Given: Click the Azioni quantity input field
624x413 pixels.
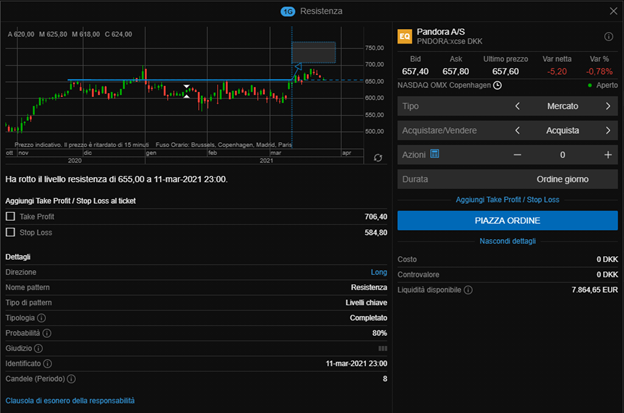Looking at the screenshot, I should [x=562, y=155].
